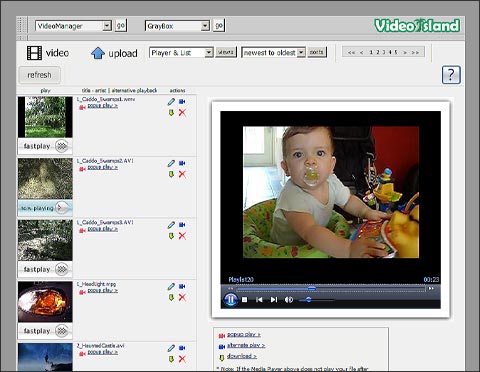Skip to the next track in the player
This screenshot has width=480, height=372.
click(274, 300)
